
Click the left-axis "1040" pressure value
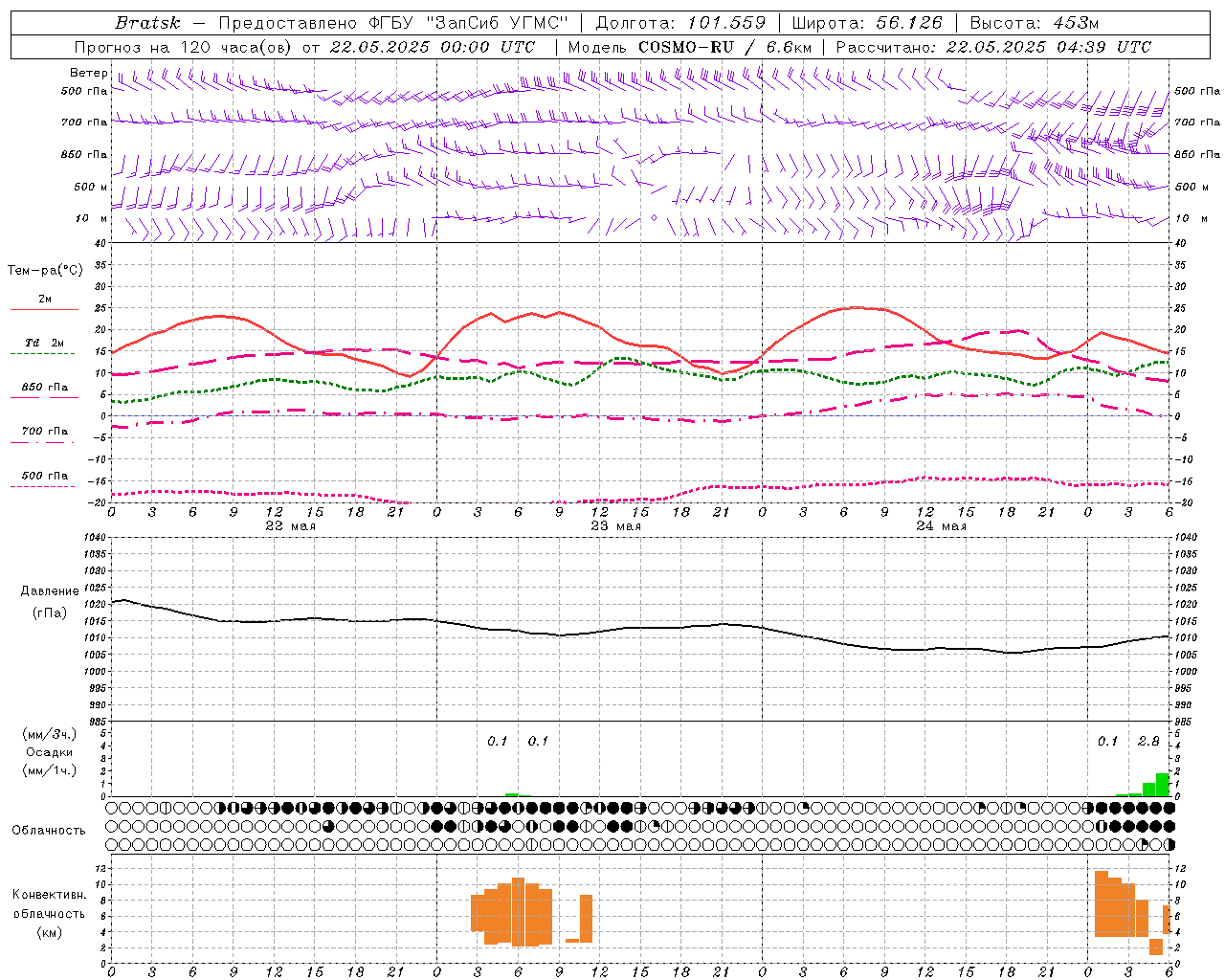click(x=94, y=538)
